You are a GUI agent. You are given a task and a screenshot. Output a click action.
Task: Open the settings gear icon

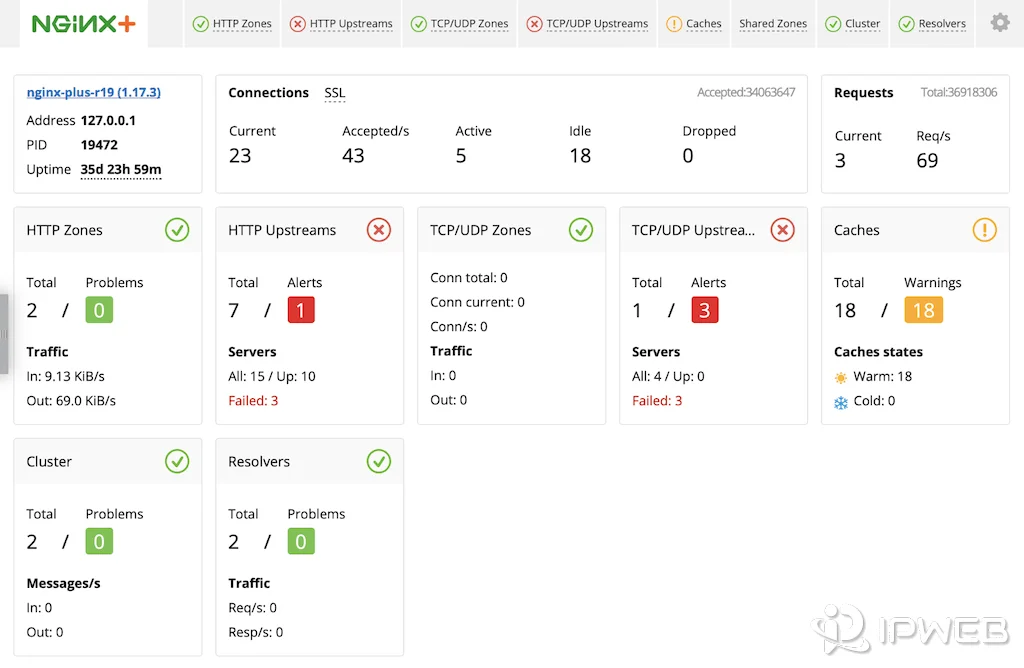click(x=1000, y=23)
